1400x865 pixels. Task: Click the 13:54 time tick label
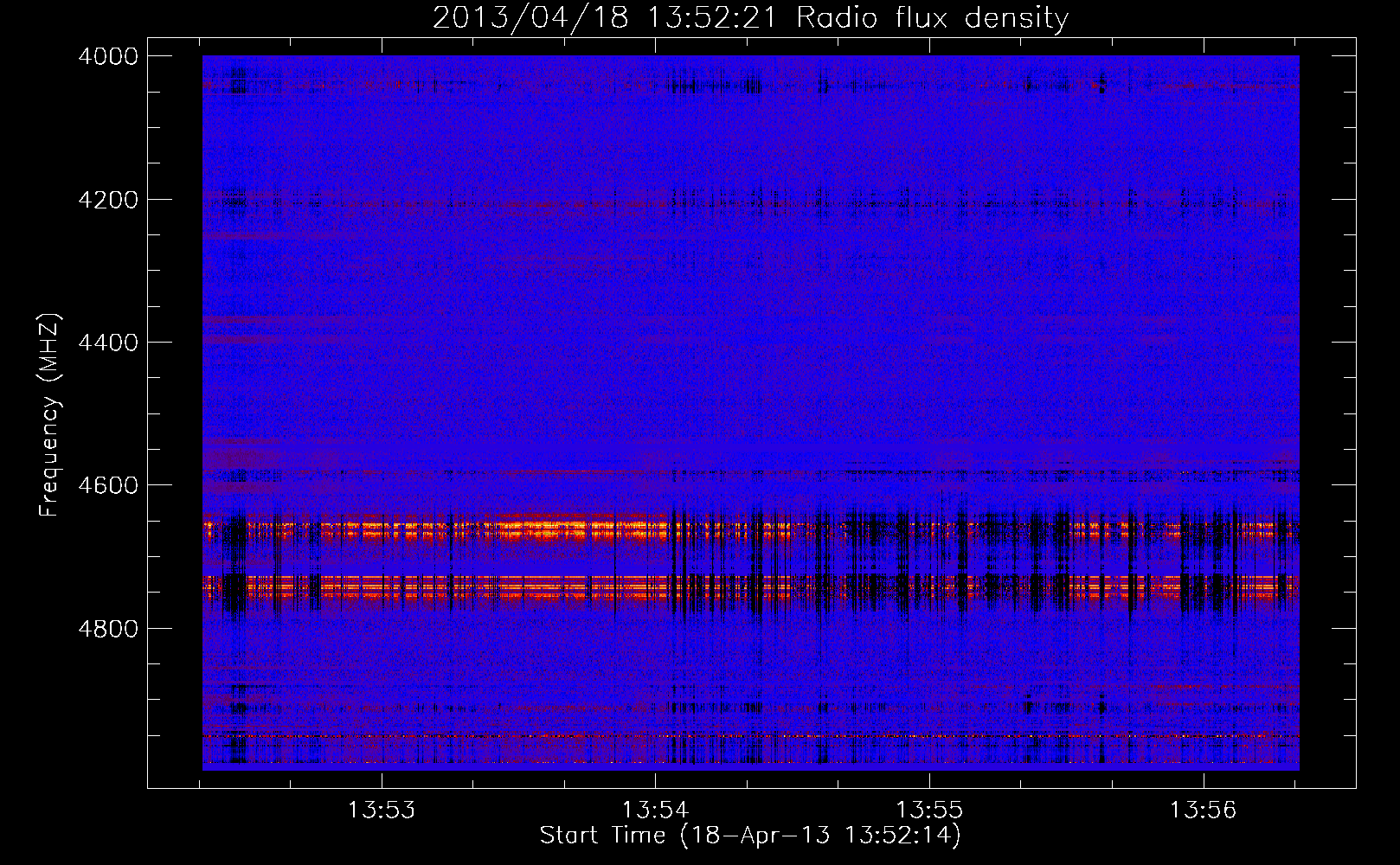point(656,811)
